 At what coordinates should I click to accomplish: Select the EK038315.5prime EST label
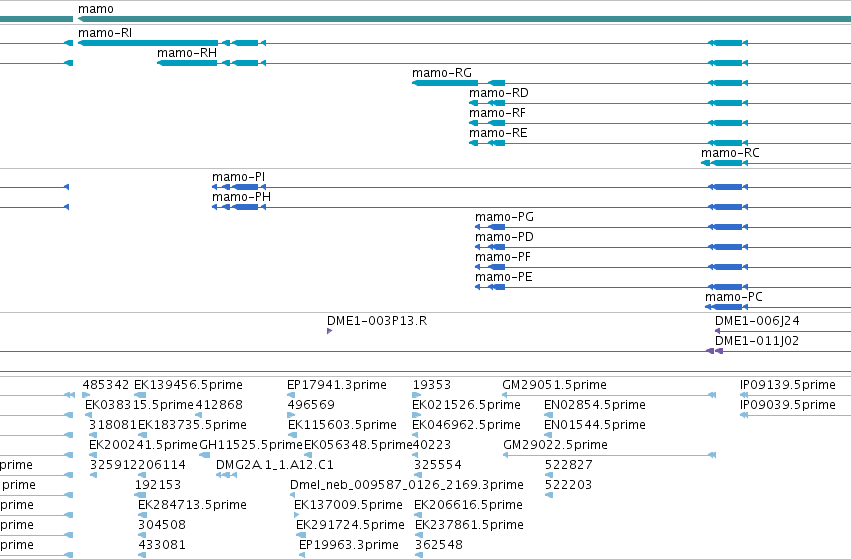click(x=139, y=405)
